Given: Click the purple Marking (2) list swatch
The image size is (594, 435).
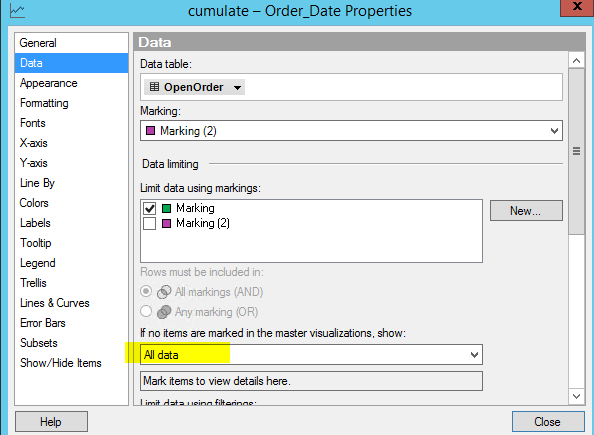Looking at the screenshot, I should click(166, 223).
